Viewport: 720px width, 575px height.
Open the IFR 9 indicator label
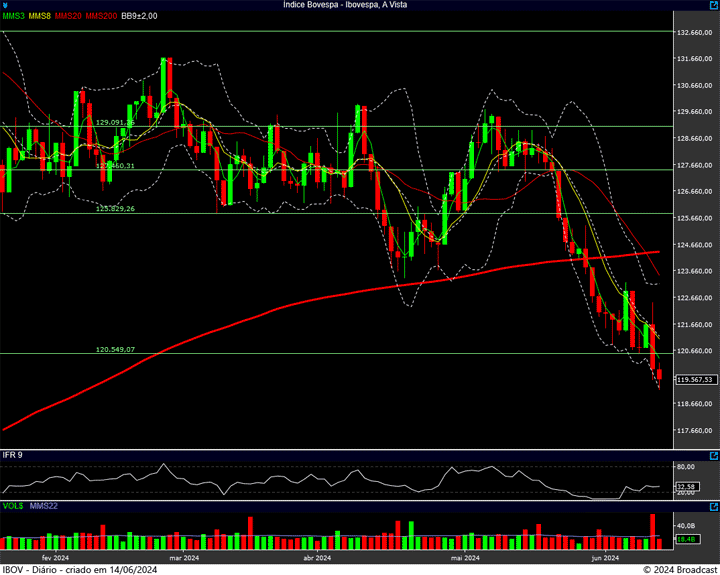click(13, 455)
